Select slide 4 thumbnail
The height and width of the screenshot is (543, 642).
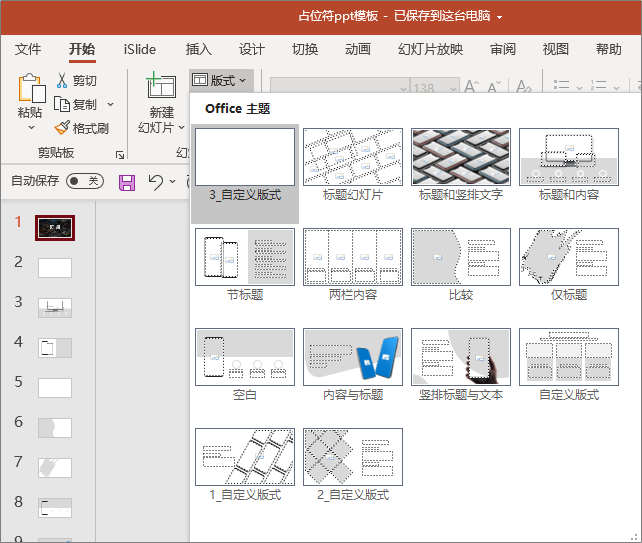[x=55, y=348]
